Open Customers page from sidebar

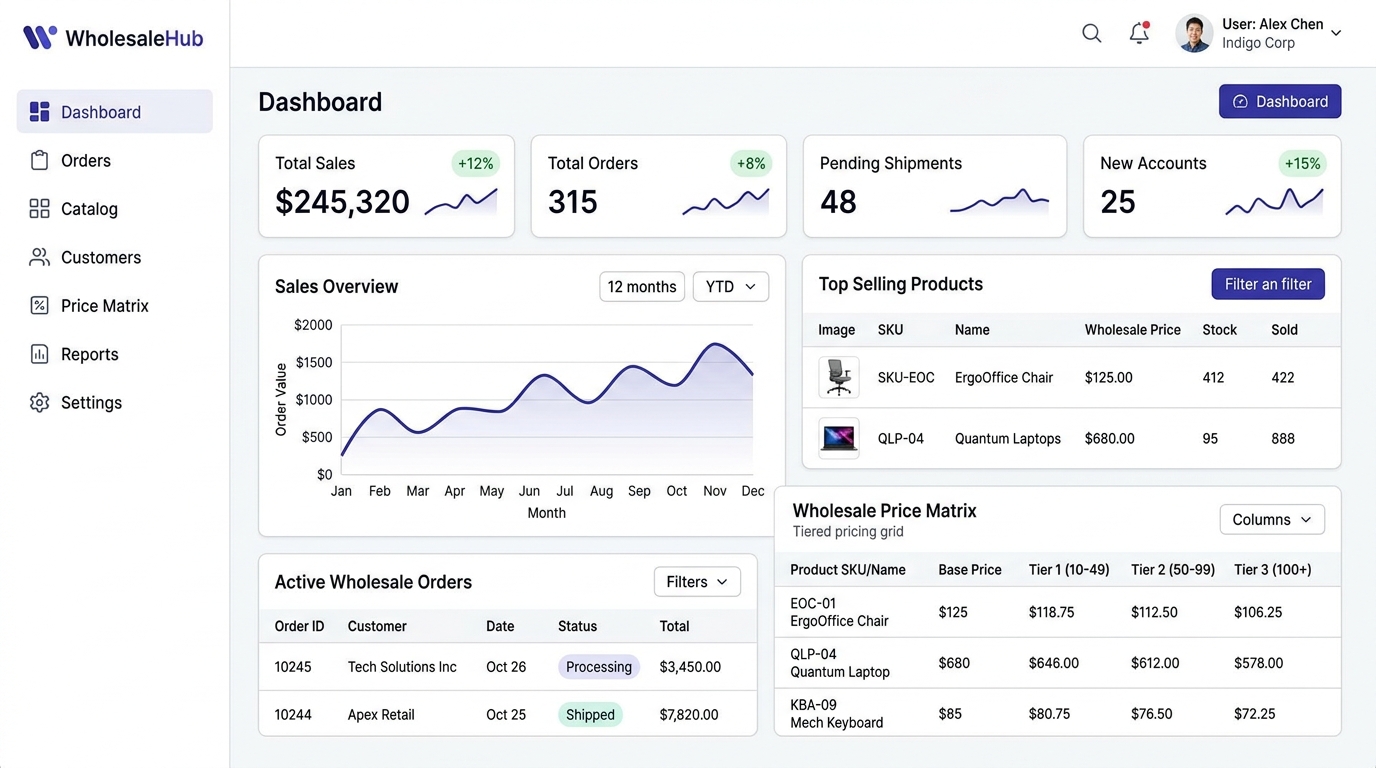point(115,257)
